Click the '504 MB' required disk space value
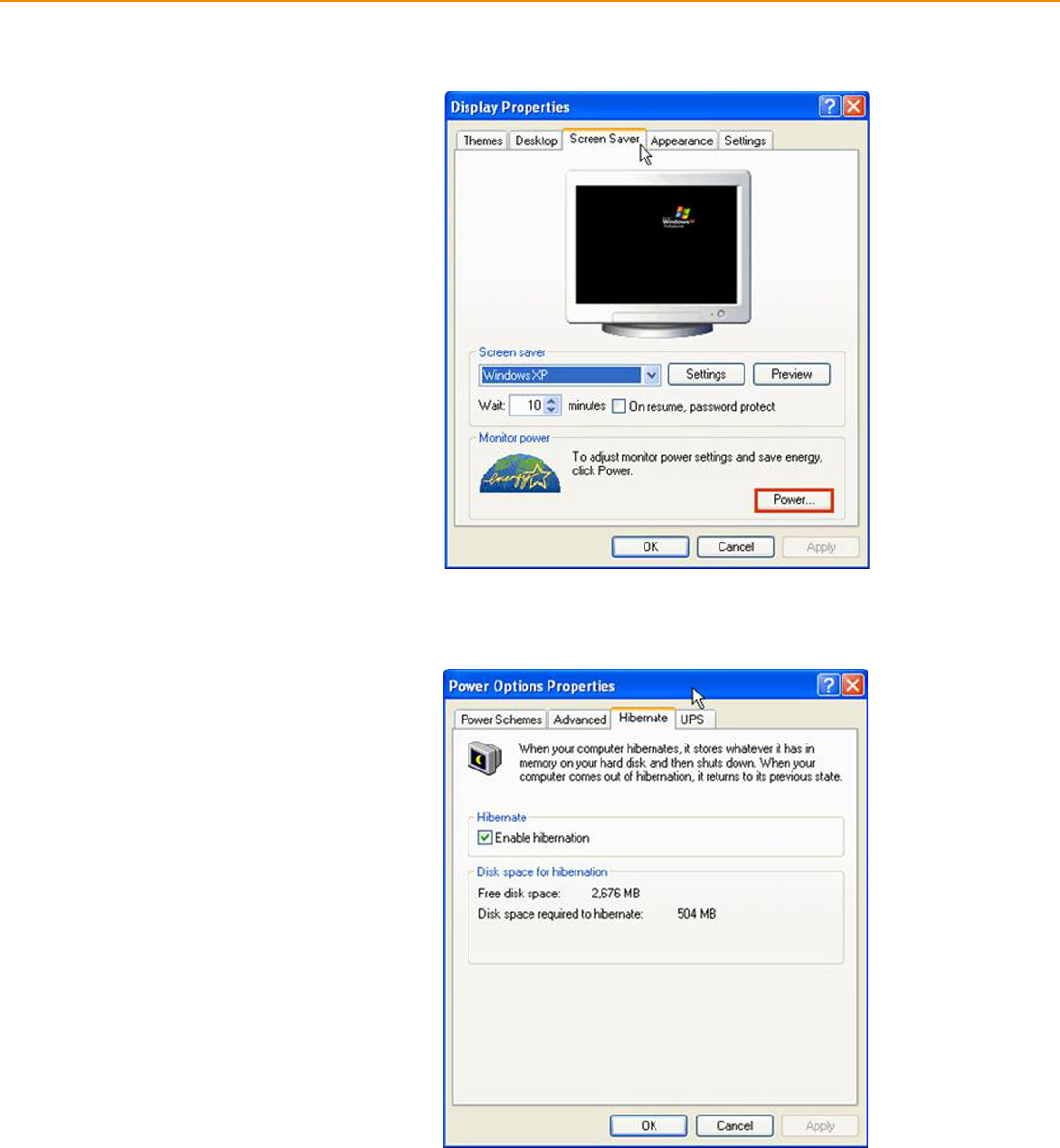Image resolution: width=1060 pixels, height=1148 pixels. click(x=696, y=914)
